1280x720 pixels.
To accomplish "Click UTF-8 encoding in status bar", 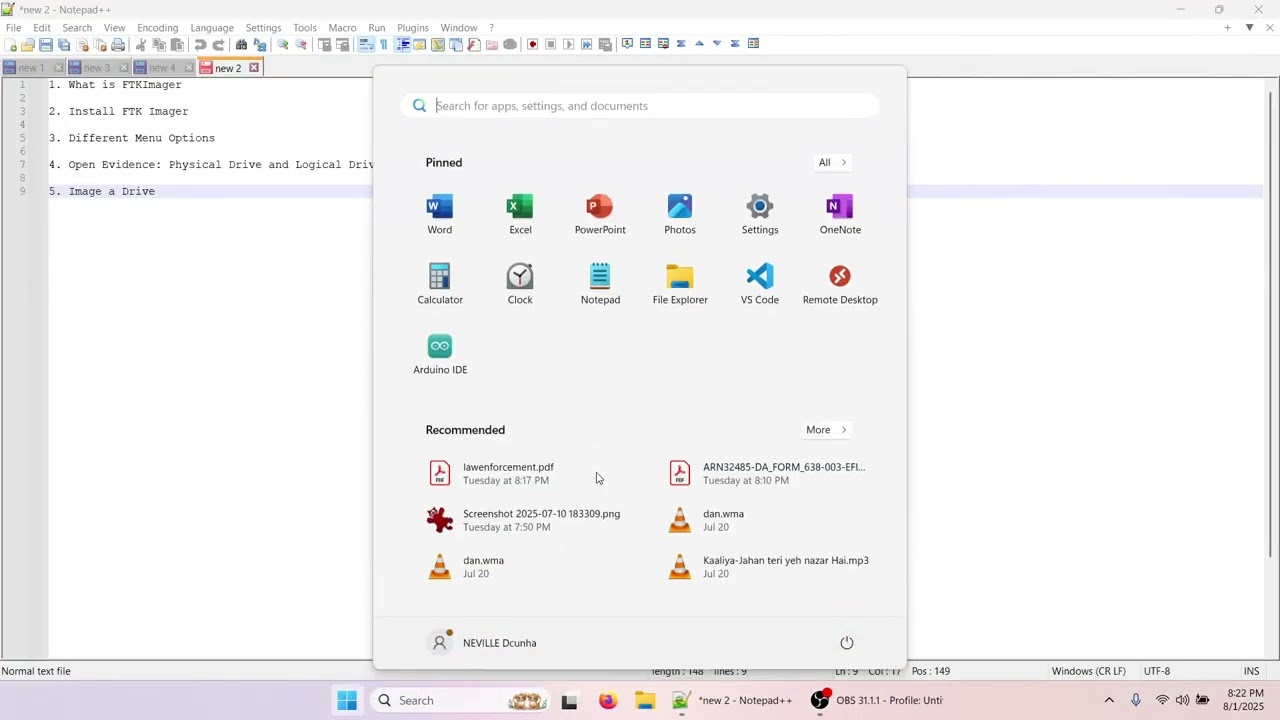I will pyautogui.click(x=1157, y=671).
